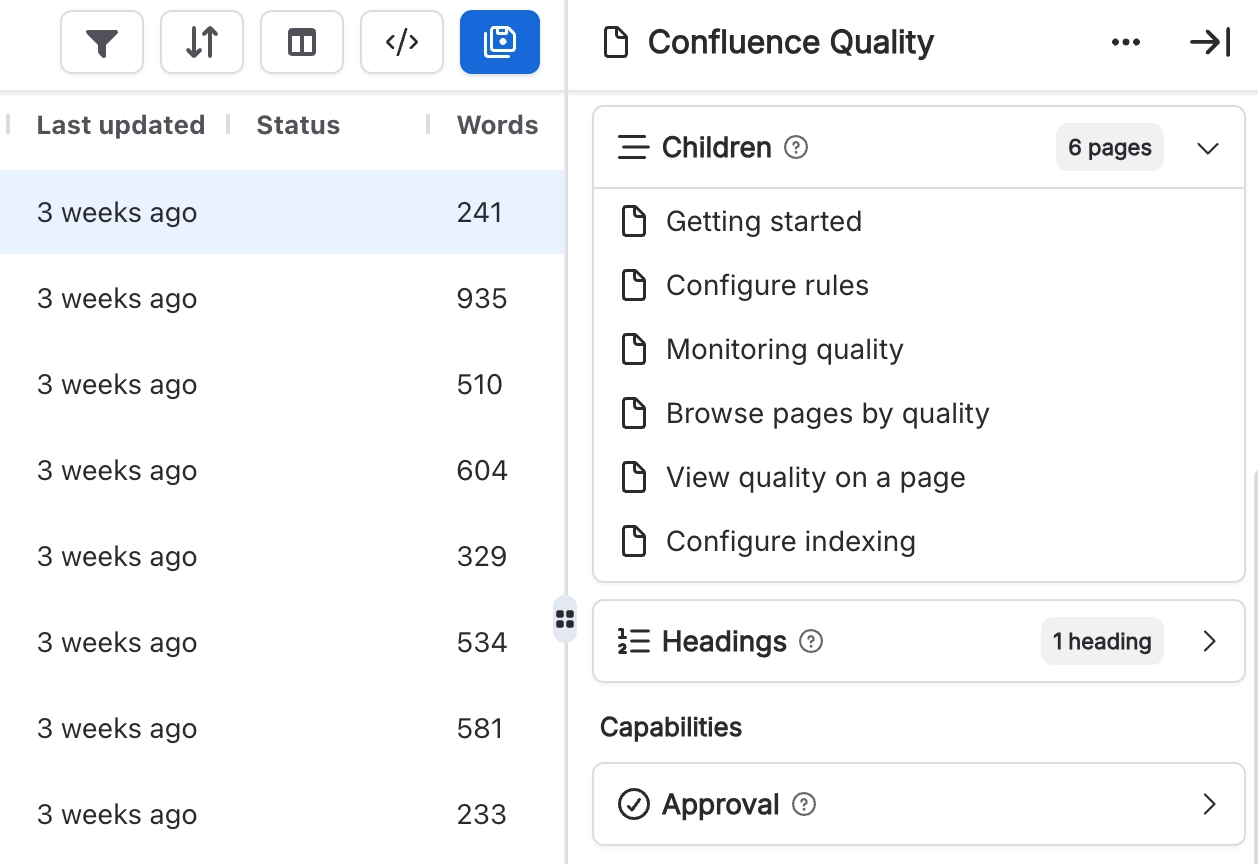Click the blue save view button
Image resolution: width=1258 pixels, height=864 pixels.
click(x=500, y=42)
